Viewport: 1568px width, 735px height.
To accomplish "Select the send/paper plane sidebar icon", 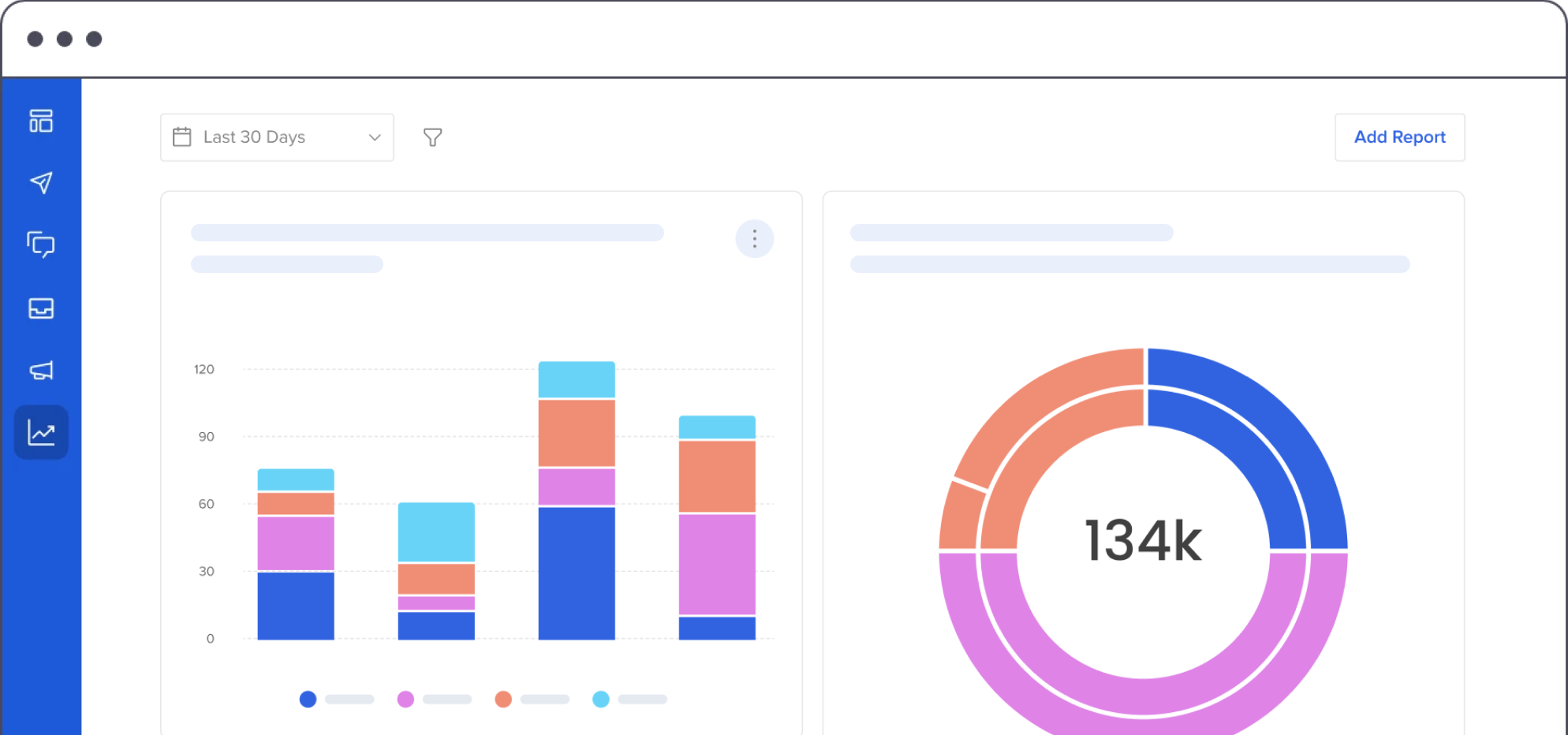I will (41, 183).
